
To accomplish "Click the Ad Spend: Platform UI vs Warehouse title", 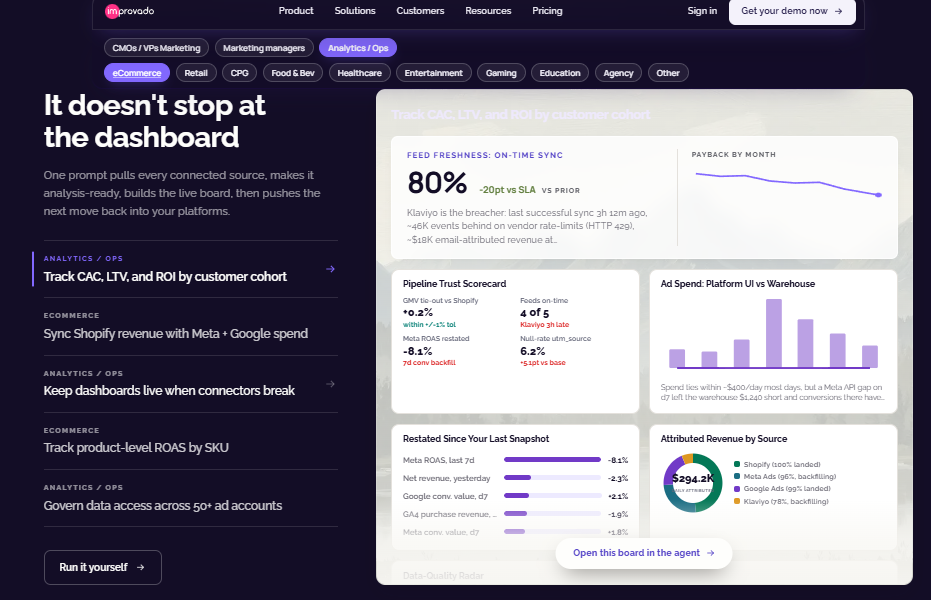I will [x=737, y=284].
